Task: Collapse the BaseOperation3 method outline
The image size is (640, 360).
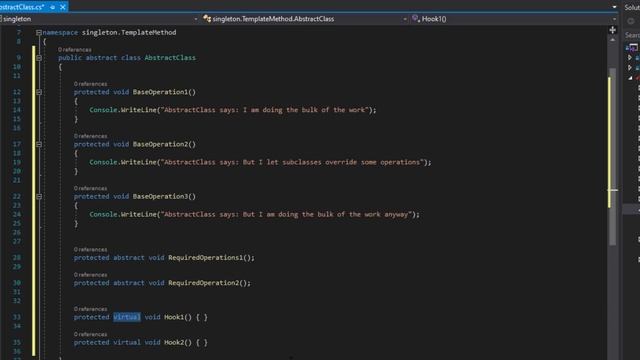Action: pyautogui.click(x=39, y=196)
